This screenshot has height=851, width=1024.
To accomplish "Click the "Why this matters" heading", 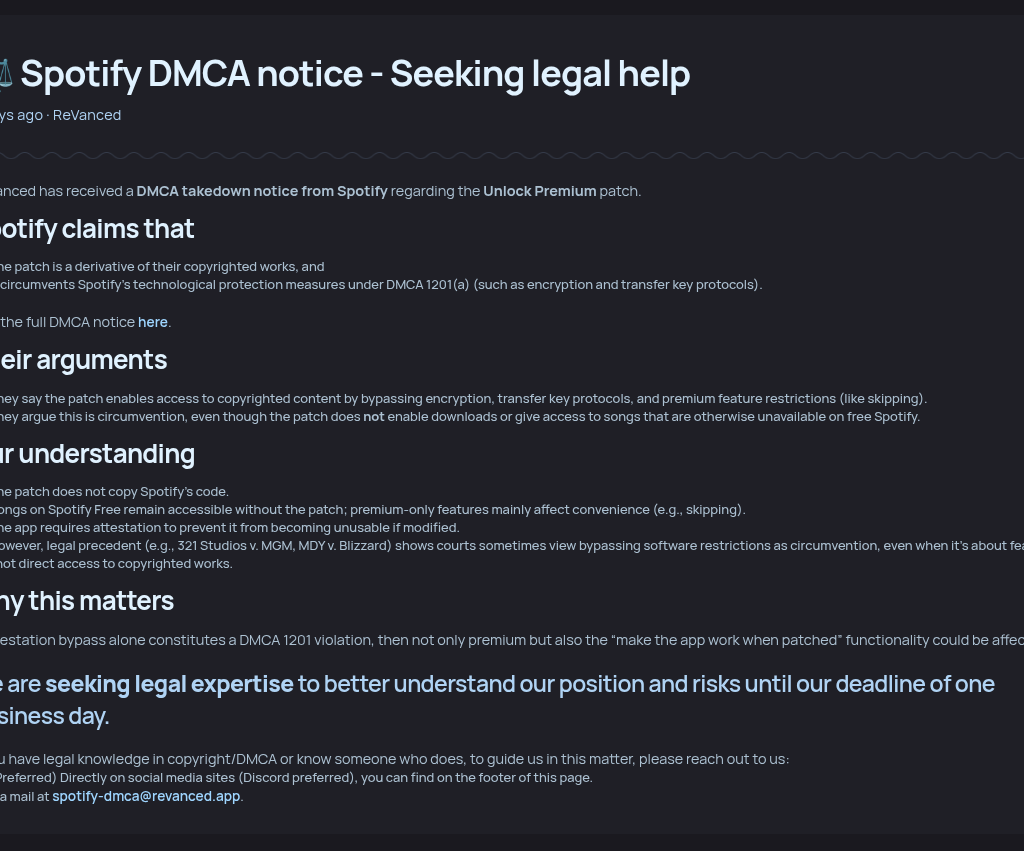I will pos(87,601).
